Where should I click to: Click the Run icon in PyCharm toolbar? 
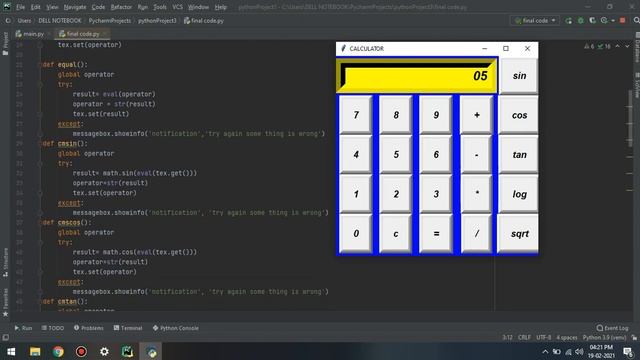click(x=569, y=20)
